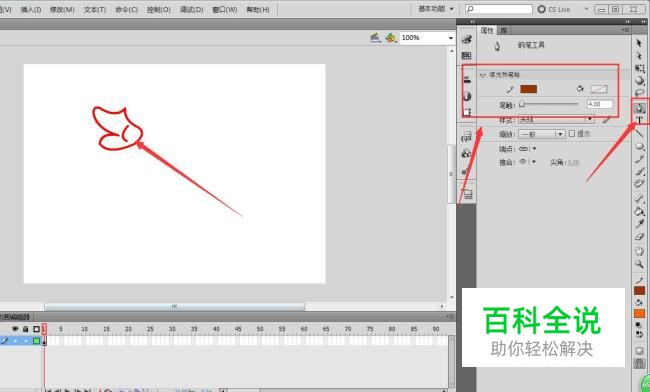Open the 样式 stroke style dropdown
Image resolution: width=650 pixels, height=392 pixels.
click(x=556, y=119)
